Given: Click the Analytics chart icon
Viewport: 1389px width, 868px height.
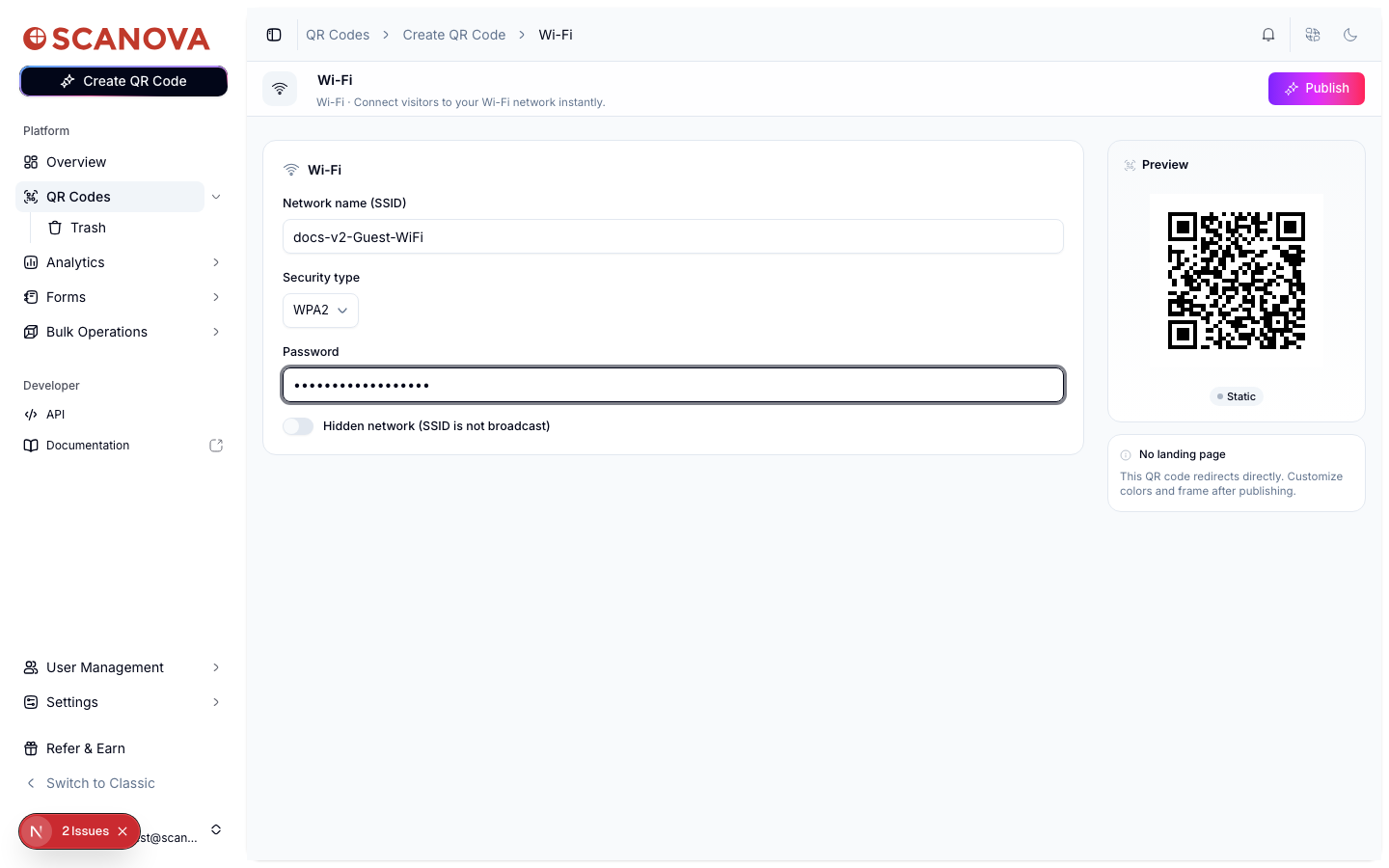Looking at the screenshot, I should 31,262.
